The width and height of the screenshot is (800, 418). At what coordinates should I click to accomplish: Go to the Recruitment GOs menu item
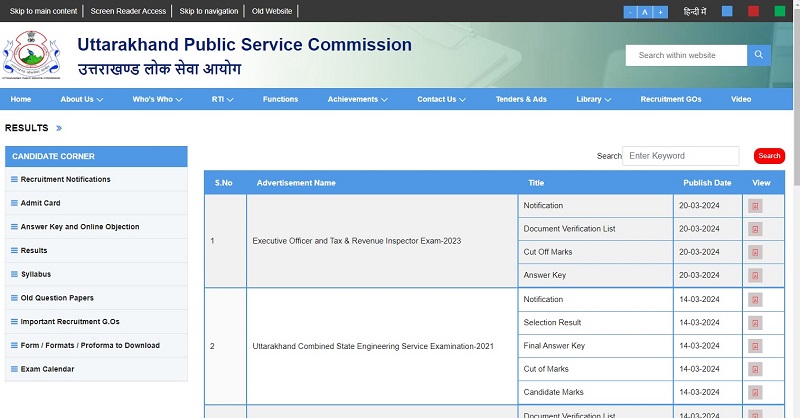[670, 100]
